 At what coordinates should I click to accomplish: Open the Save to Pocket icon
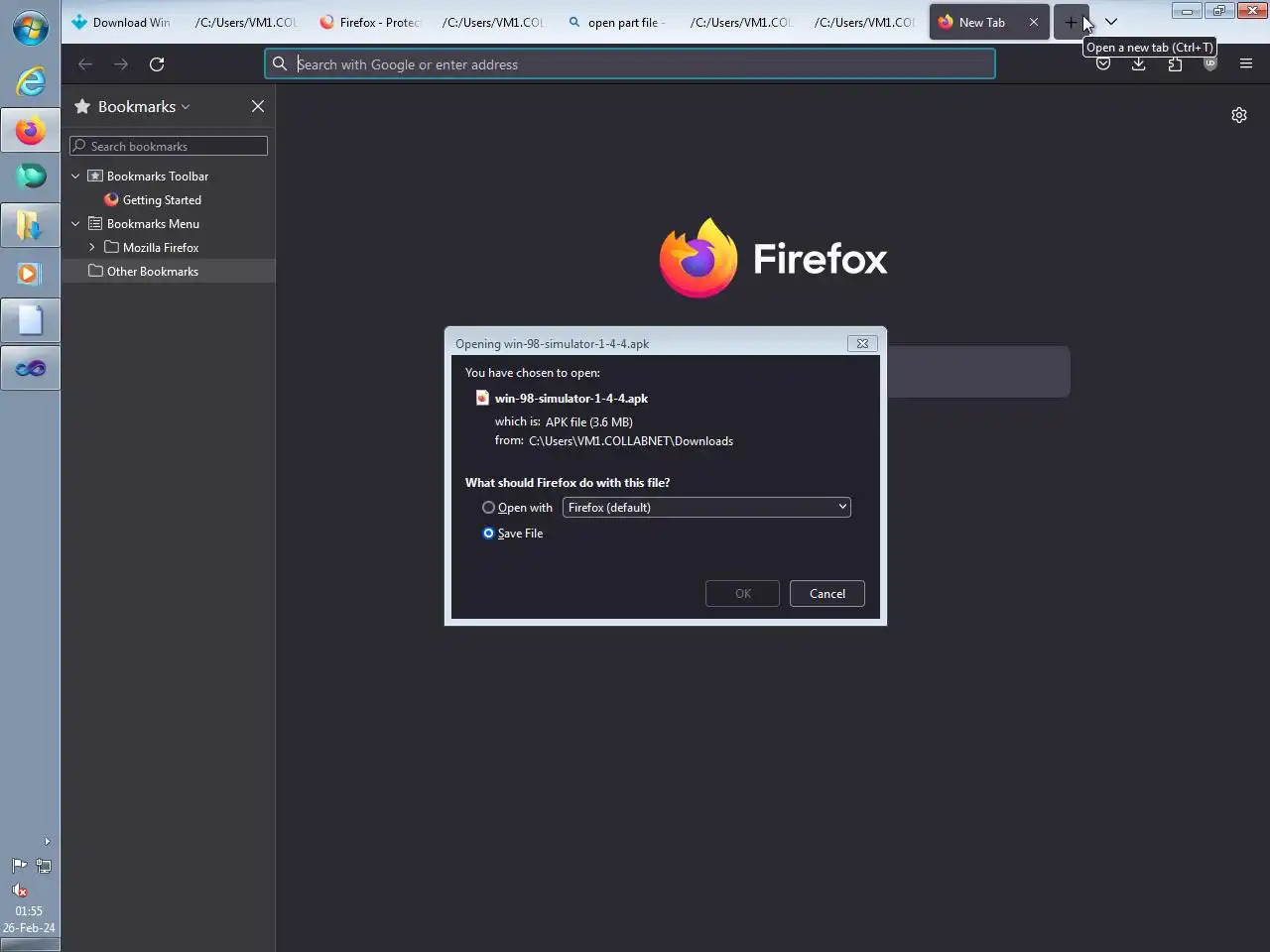(x=1103, y=64)
